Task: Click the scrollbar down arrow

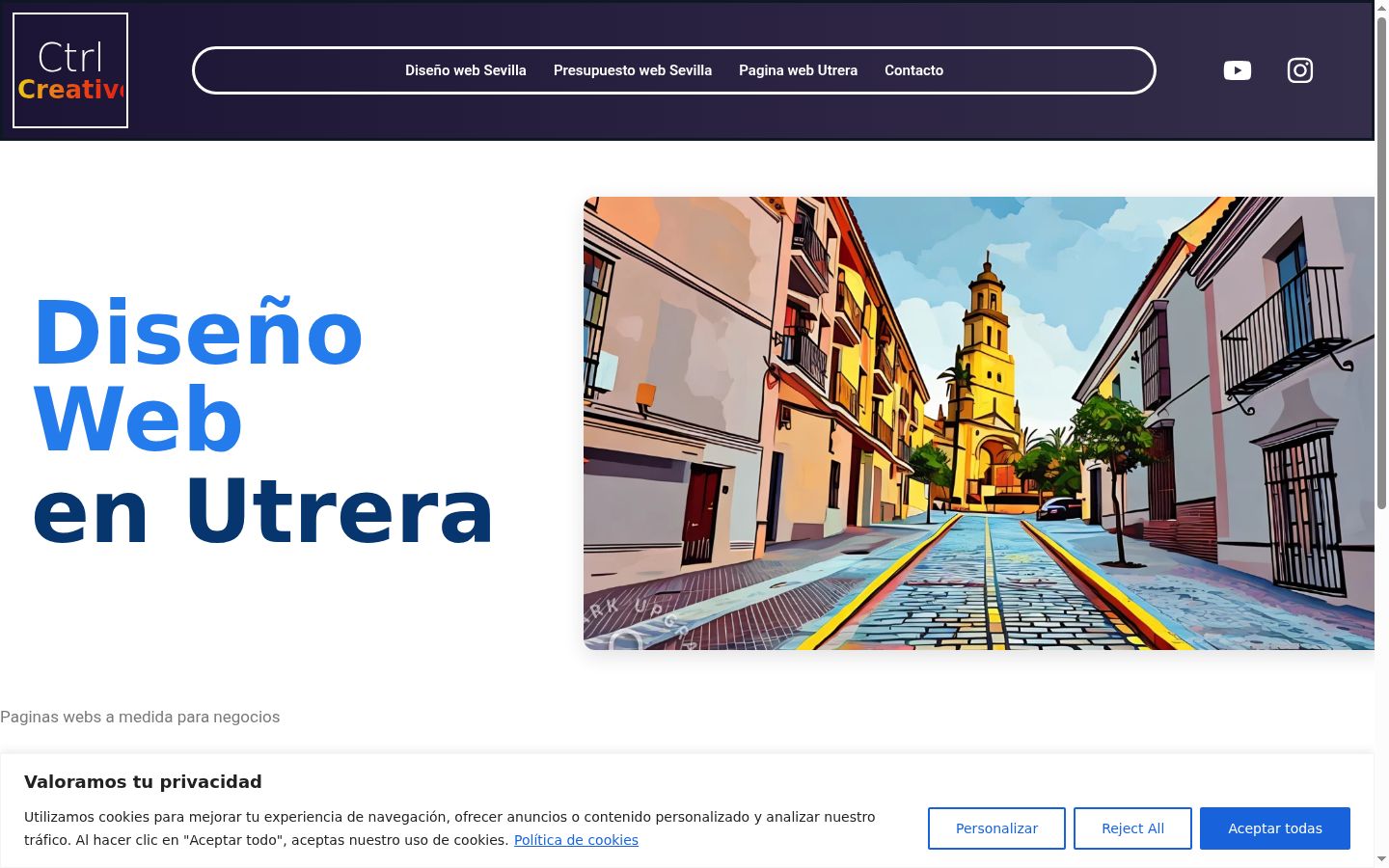Action: click(1381, 859)
